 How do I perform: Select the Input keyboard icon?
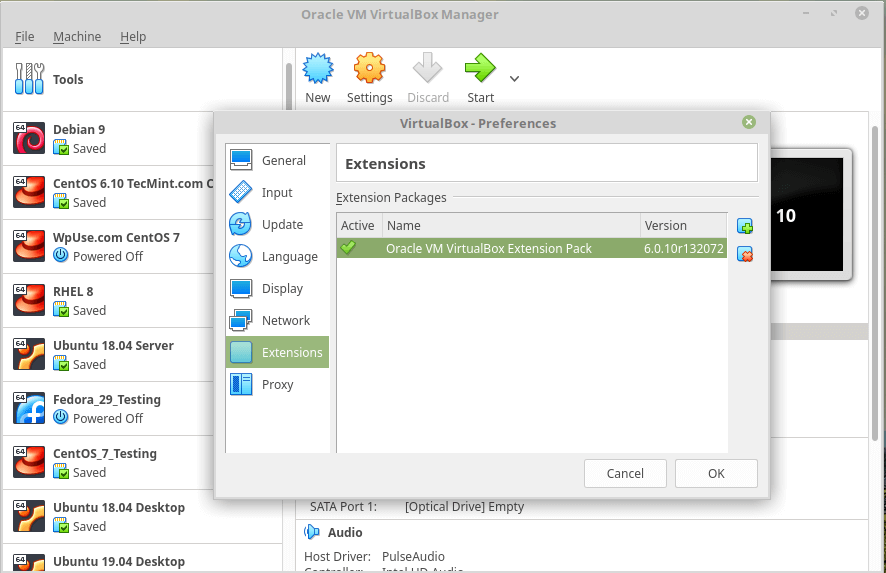tap(241, 192)
